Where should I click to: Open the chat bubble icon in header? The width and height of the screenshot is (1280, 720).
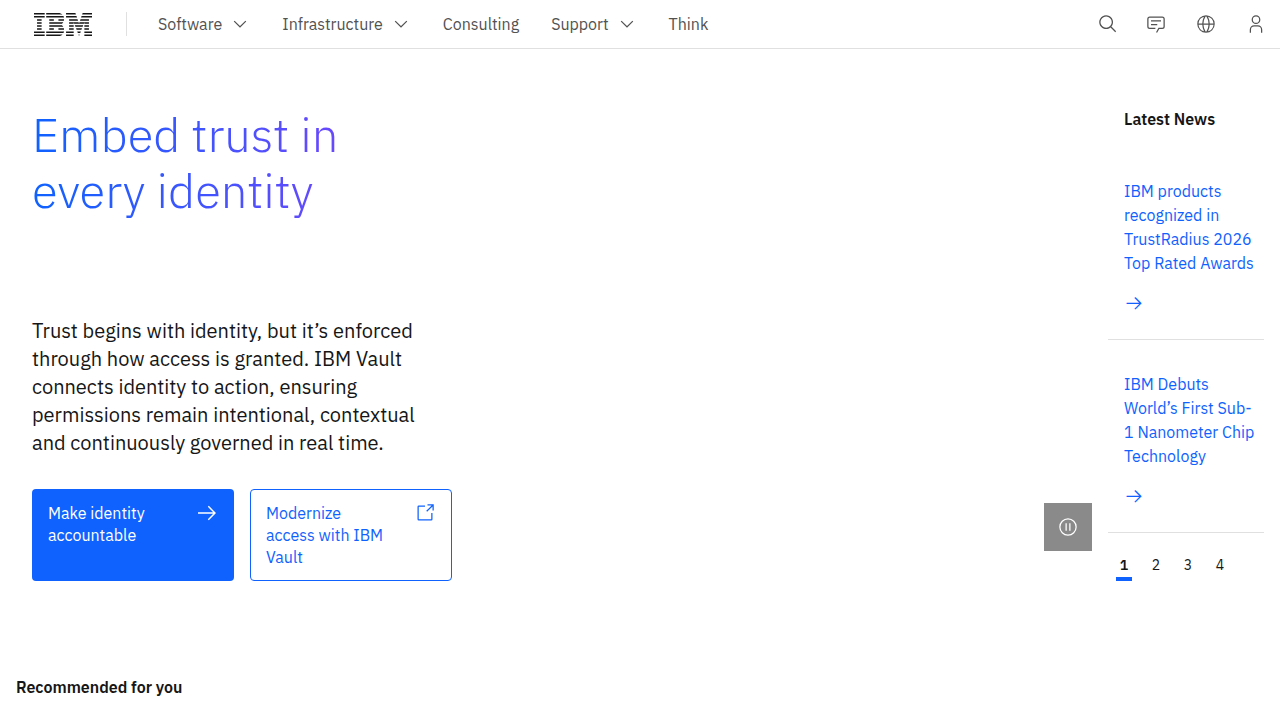click(1156, 24)
